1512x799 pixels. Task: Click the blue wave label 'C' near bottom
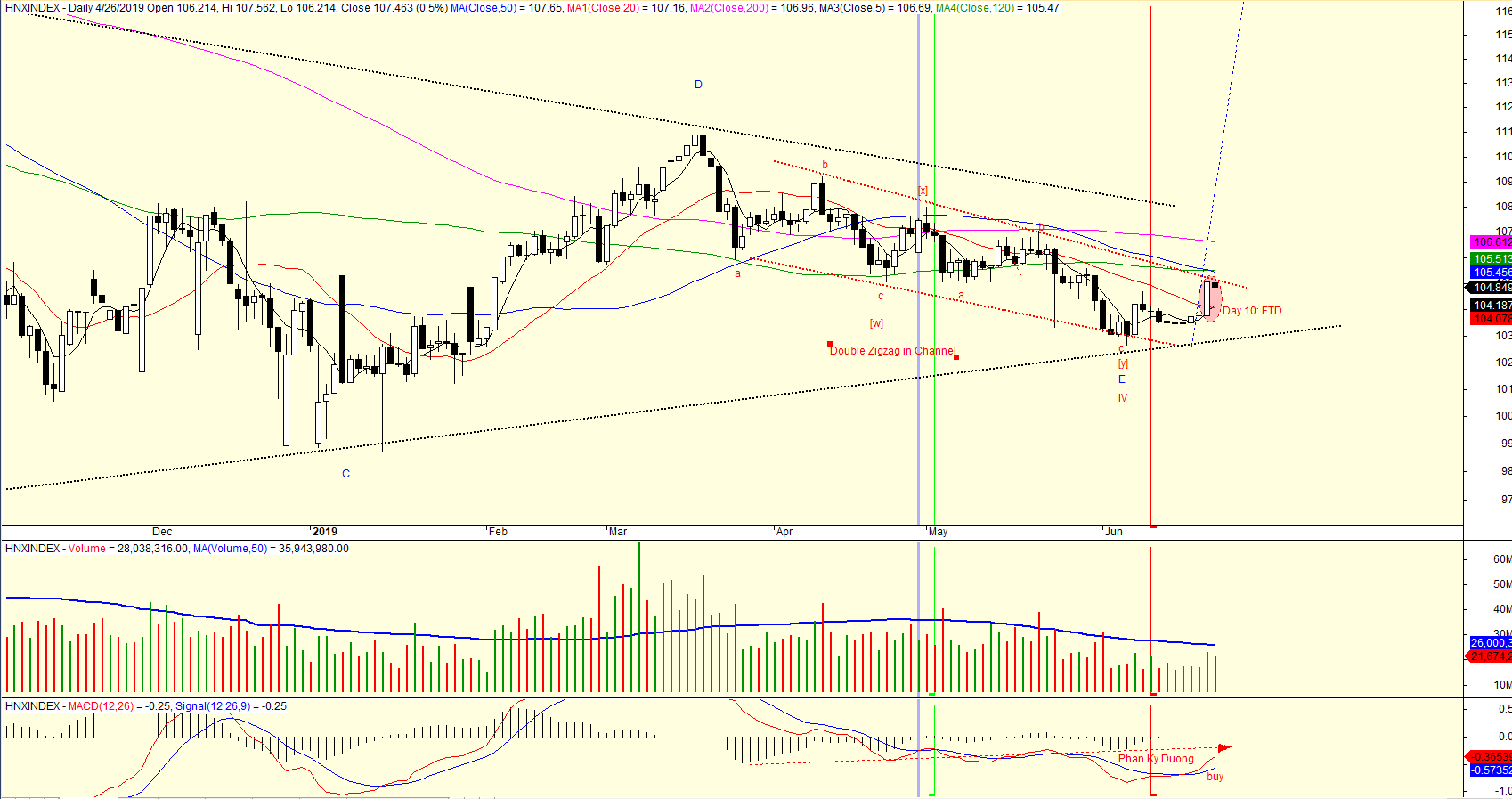(x=346, y=474)
